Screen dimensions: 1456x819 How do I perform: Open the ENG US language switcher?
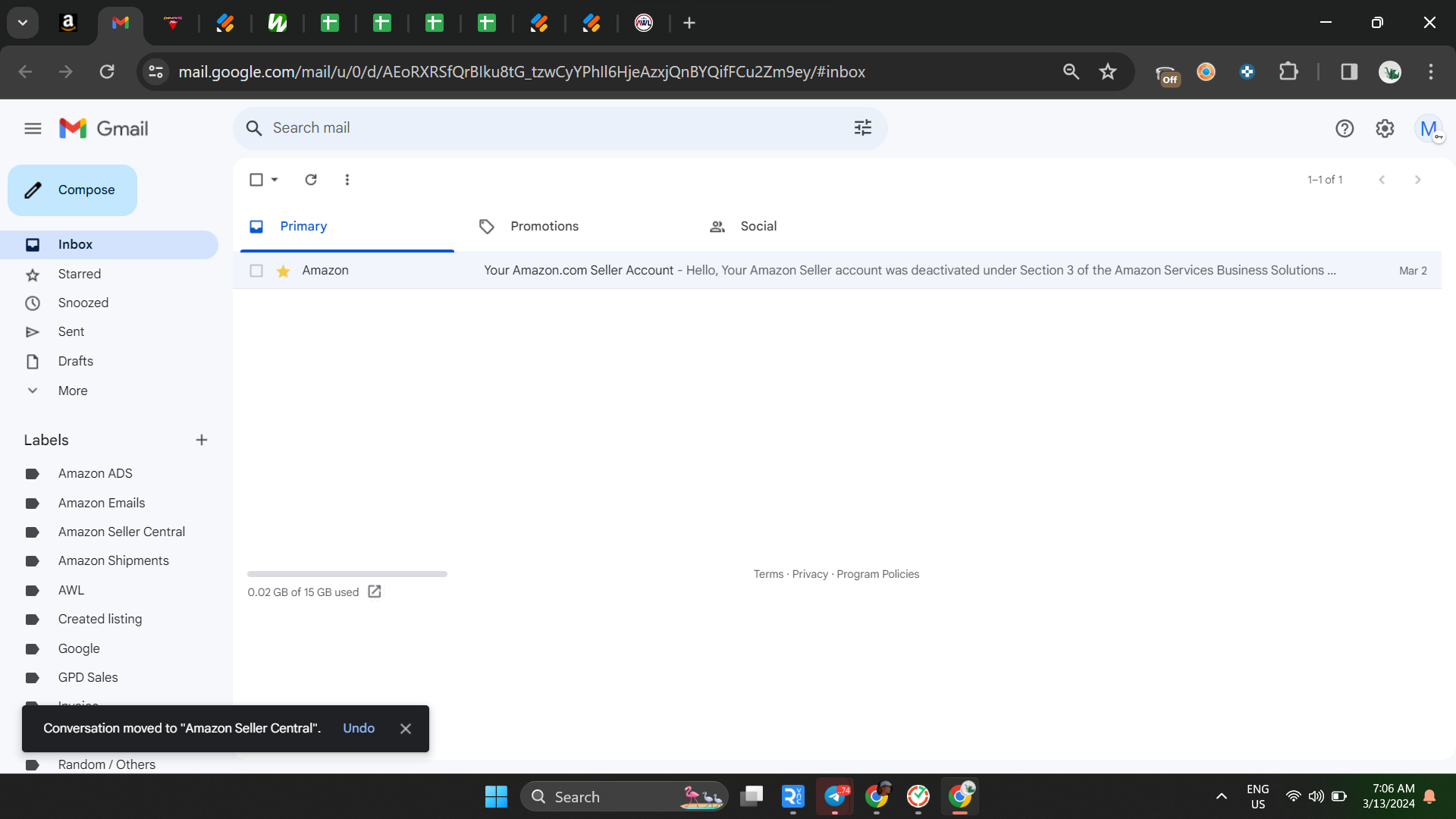[x=1258, y=797]
